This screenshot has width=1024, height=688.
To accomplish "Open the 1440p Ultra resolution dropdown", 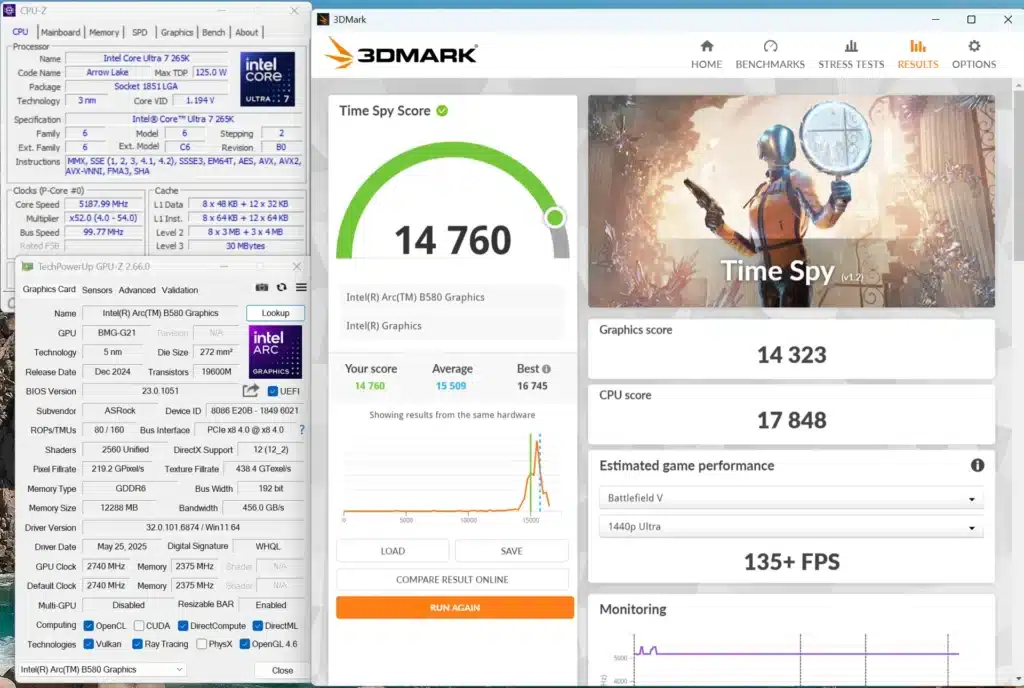I will [791, 527].
